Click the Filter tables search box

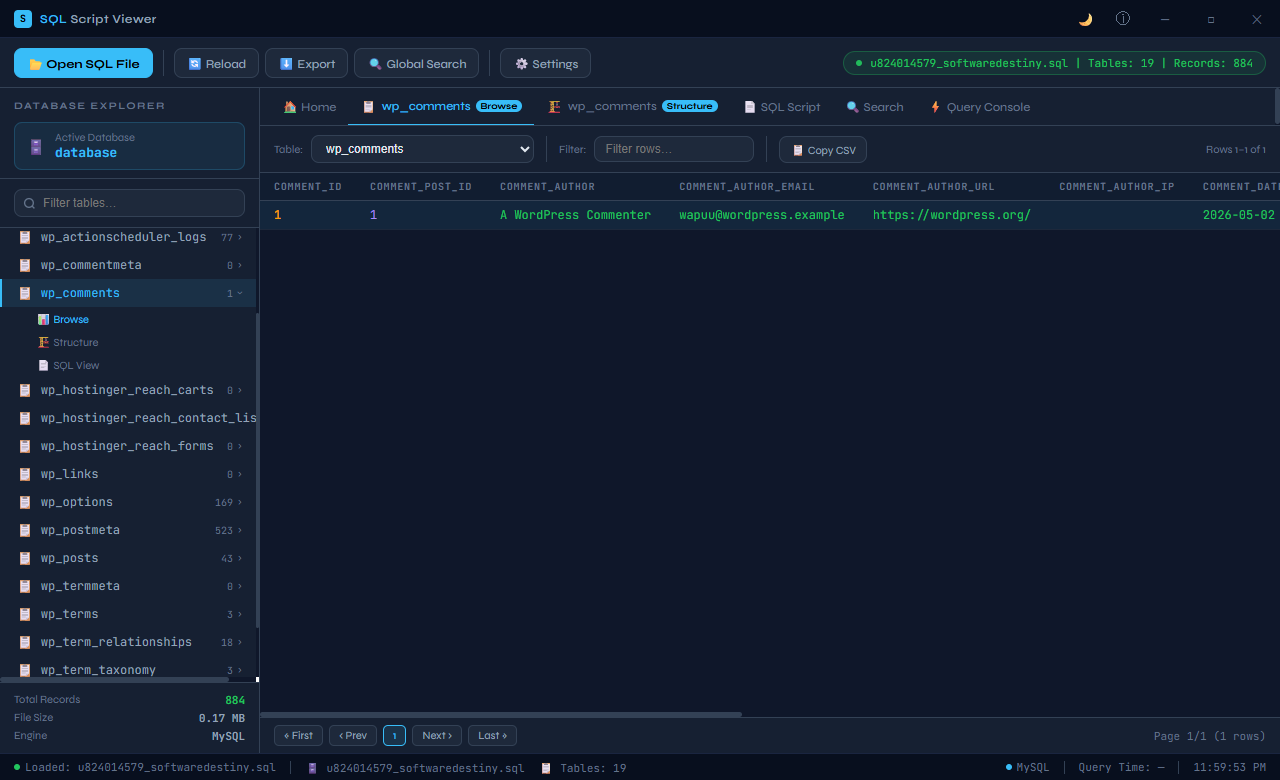129,203
